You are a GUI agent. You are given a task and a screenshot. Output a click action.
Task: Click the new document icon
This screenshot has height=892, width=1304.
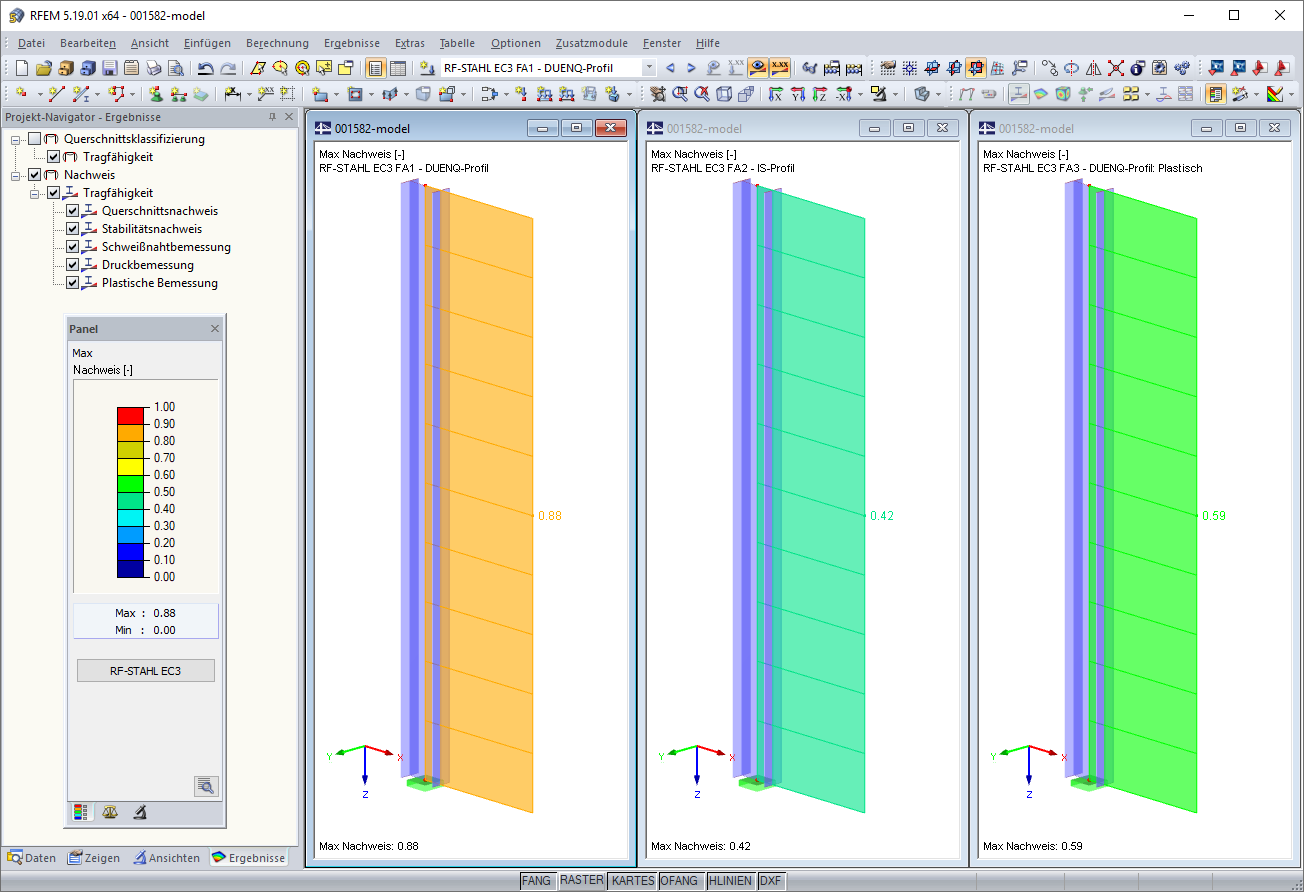22,68
